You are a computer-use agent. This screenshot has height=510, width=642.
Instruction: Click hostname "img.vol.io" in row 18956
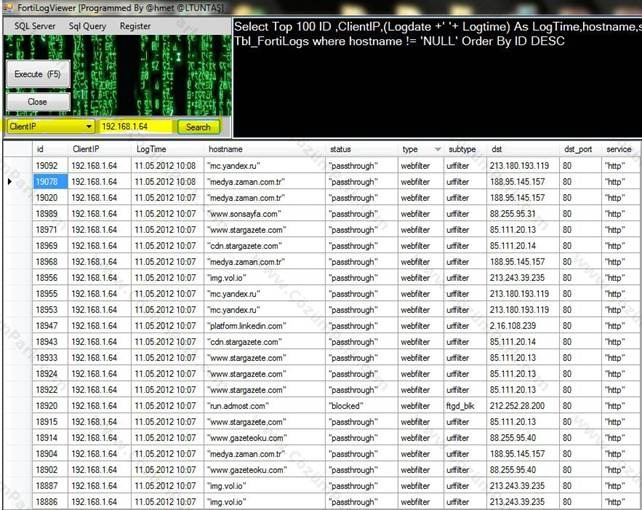tap(265, 278)
